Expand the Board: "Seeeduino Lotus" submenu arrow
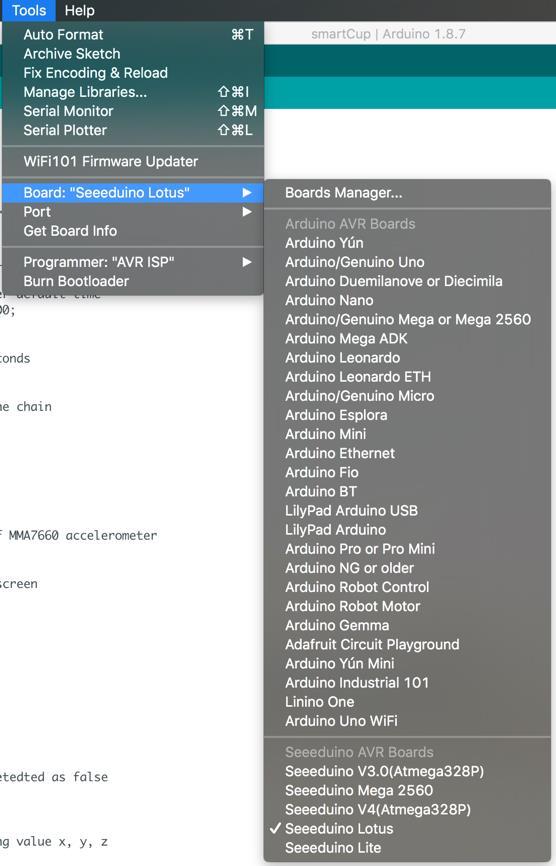Screen dimensions: 556x866 coord(247,193)
